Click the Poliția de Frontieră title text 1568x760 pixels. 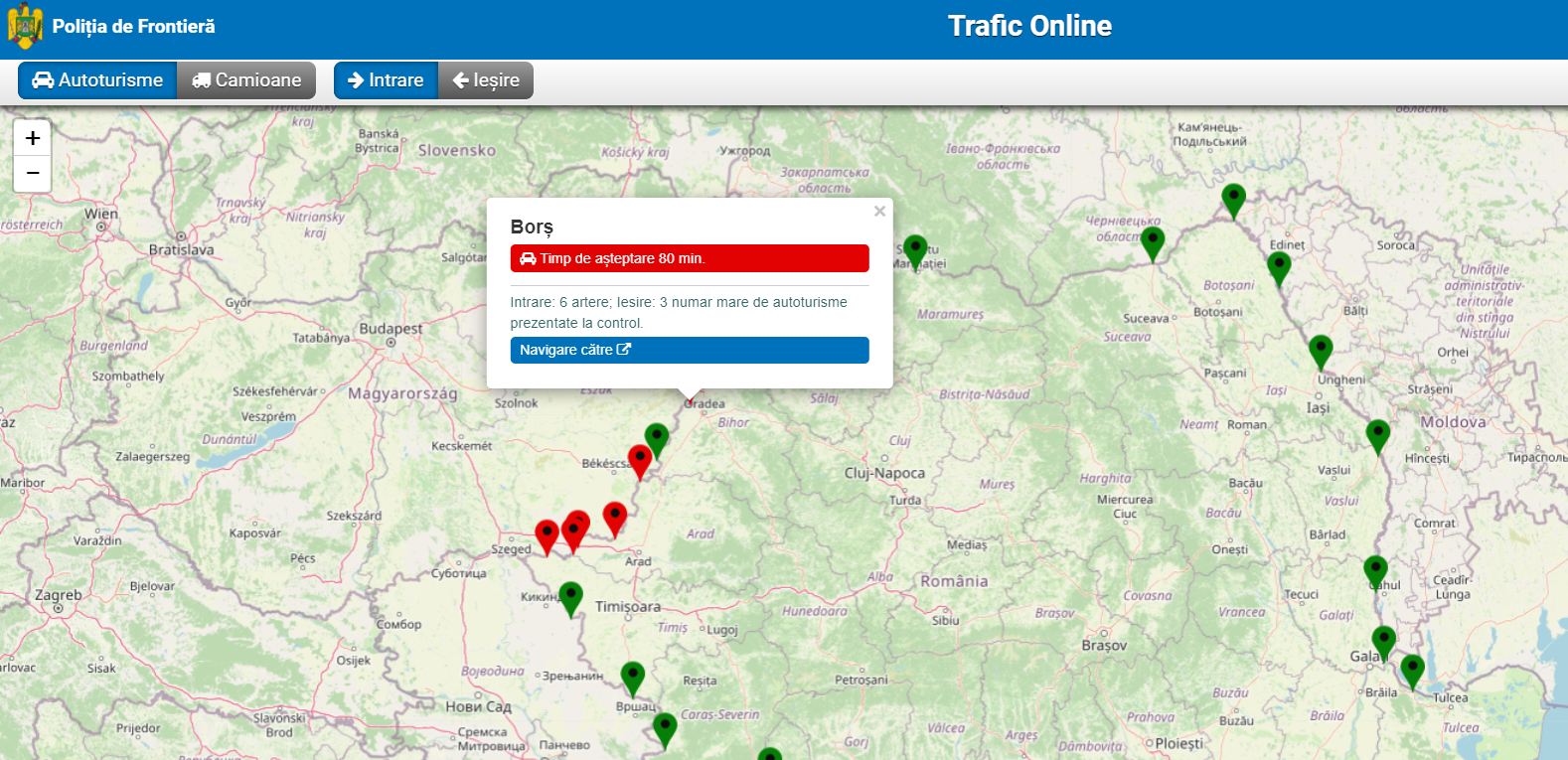[133, 27]
